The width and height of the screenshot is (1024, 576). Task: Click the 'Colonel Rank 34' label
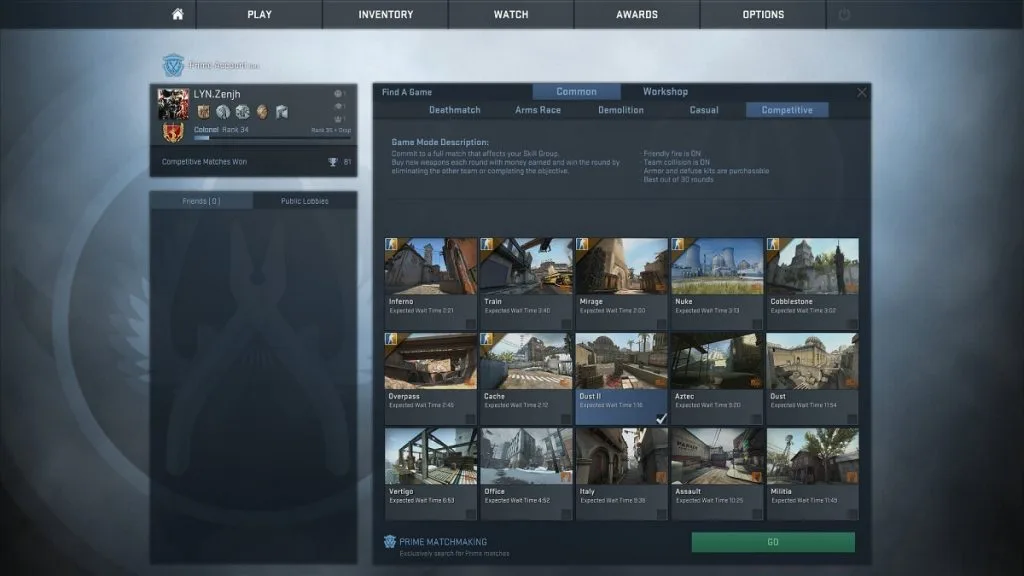(221, 130)
